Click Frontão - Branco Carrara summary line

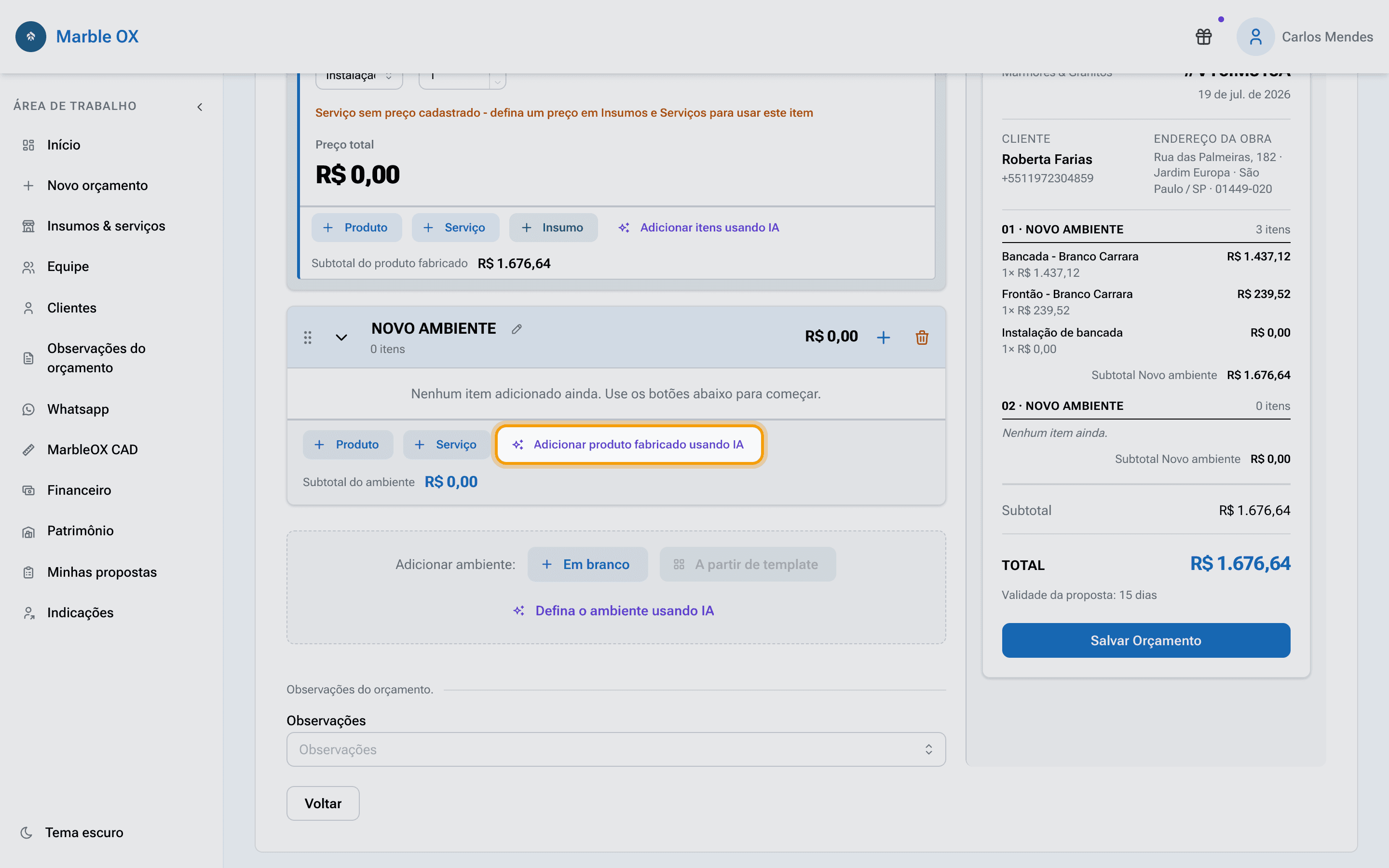(x=1145, y=302)
